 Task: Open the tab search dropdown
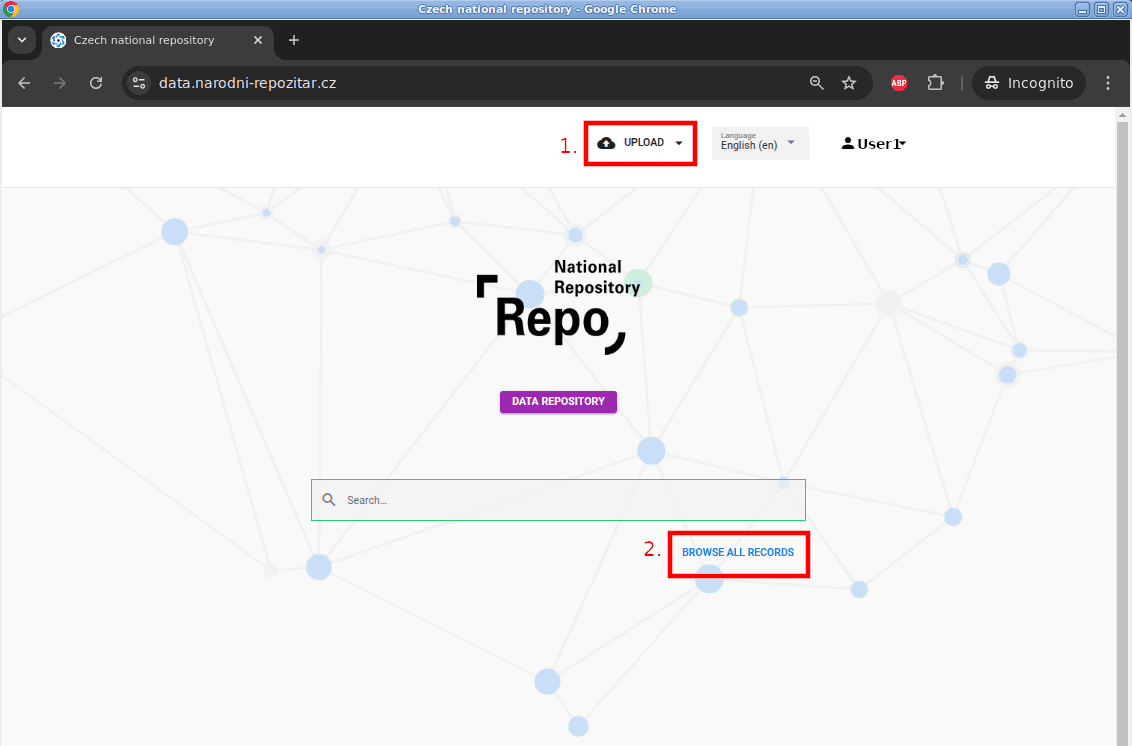coord(22,40)
